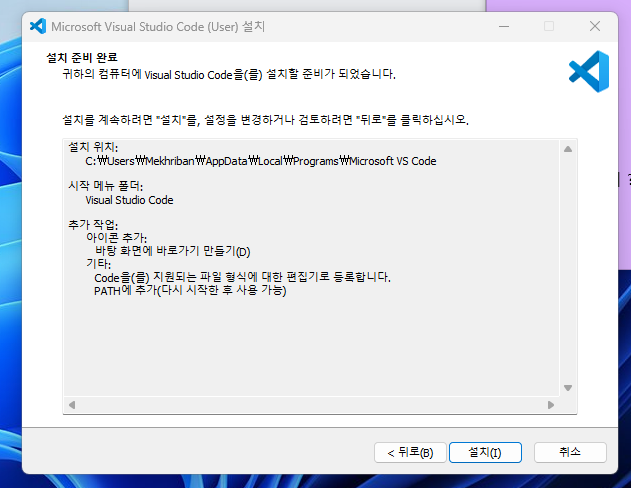Go back with the 뒤로(B) button
Viewport: 631px width, 488px height.
(x=410, y=453)
